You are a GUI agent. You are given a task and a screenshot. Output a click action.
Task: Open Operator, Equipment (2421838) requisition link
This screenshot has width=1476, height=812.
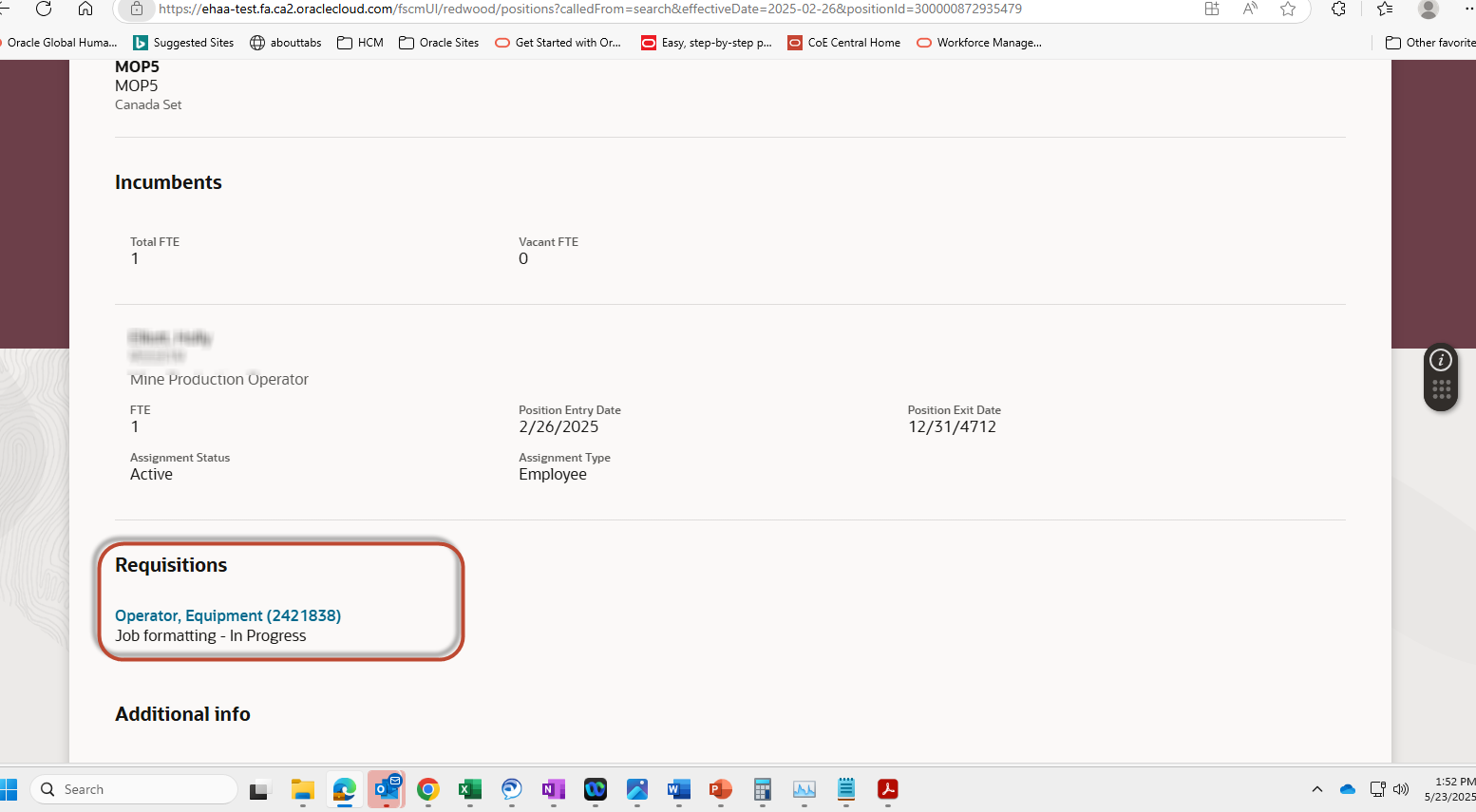click(x=228, y=615)
